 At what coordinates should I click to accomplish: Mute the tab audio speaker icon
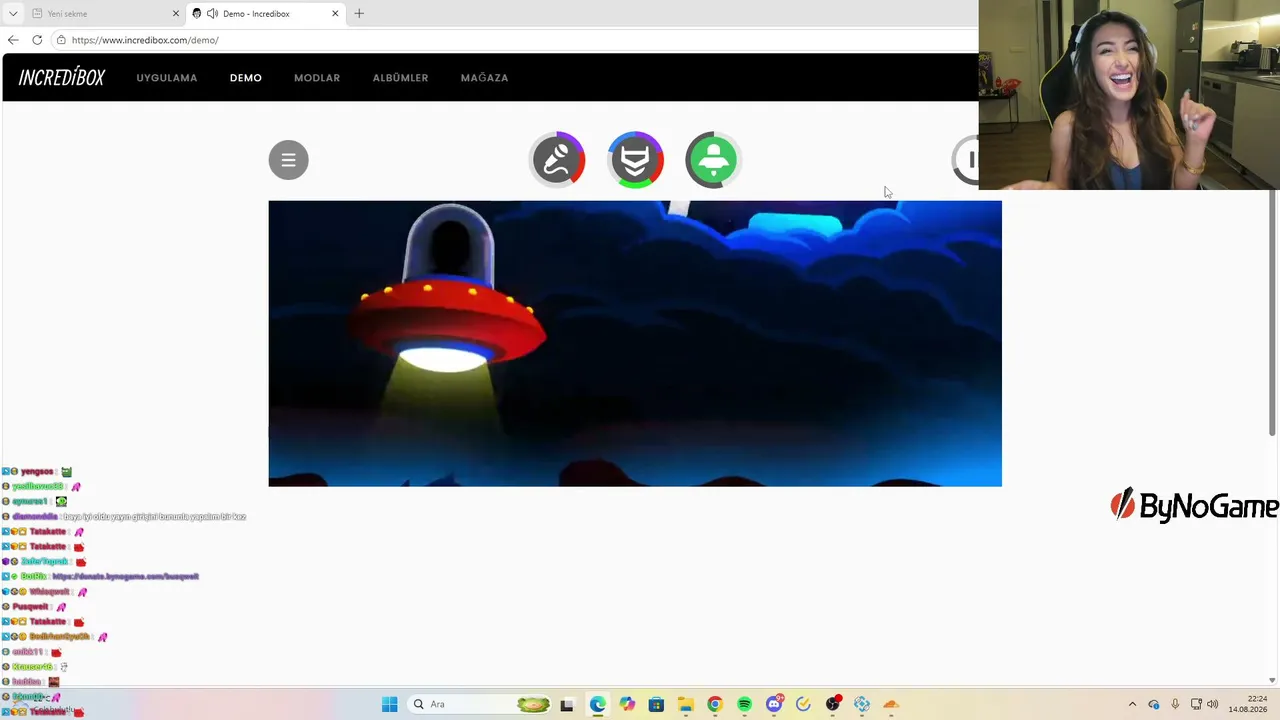[x=212, y=14]
